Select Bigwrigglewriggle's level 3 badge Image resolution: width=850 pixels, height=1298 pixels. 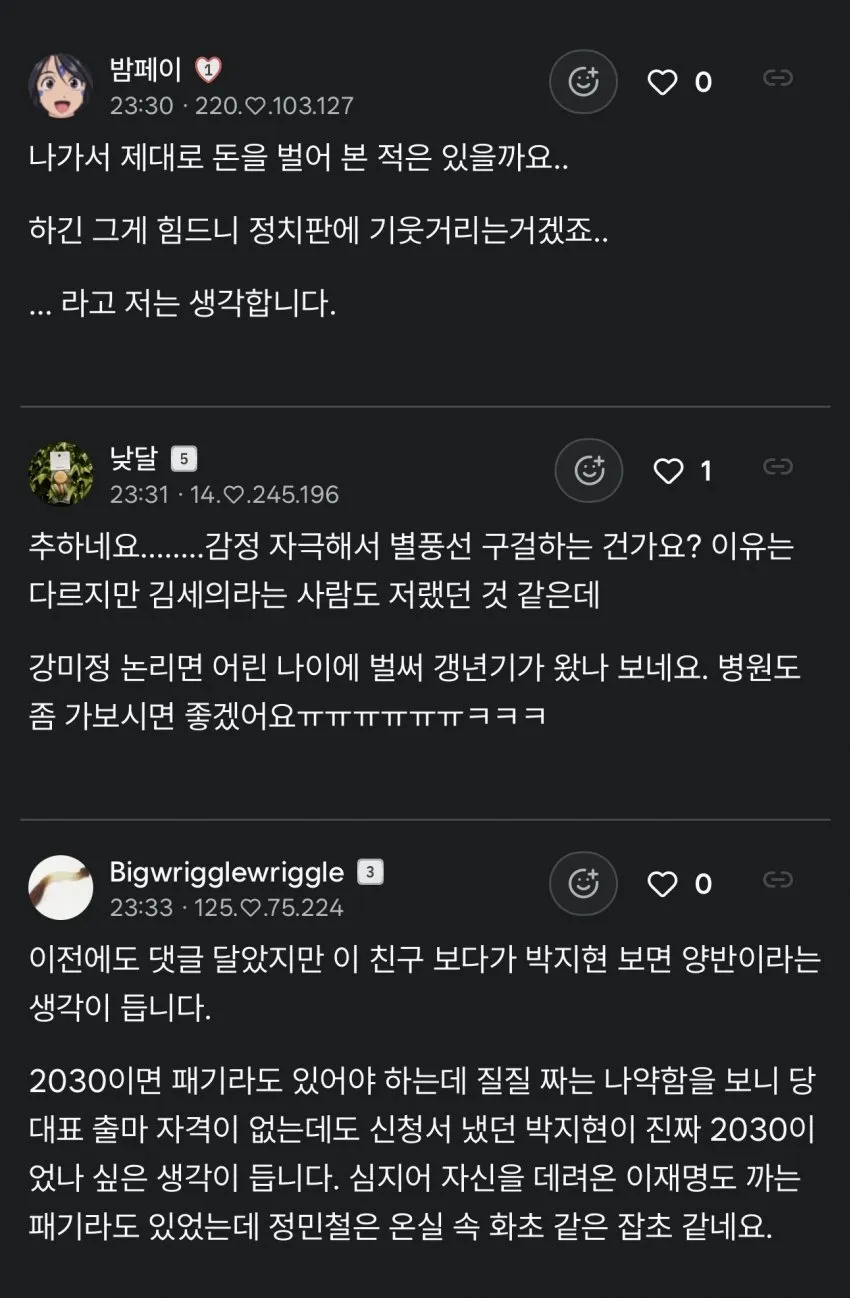pyautogui.click(x=370, y=872)
